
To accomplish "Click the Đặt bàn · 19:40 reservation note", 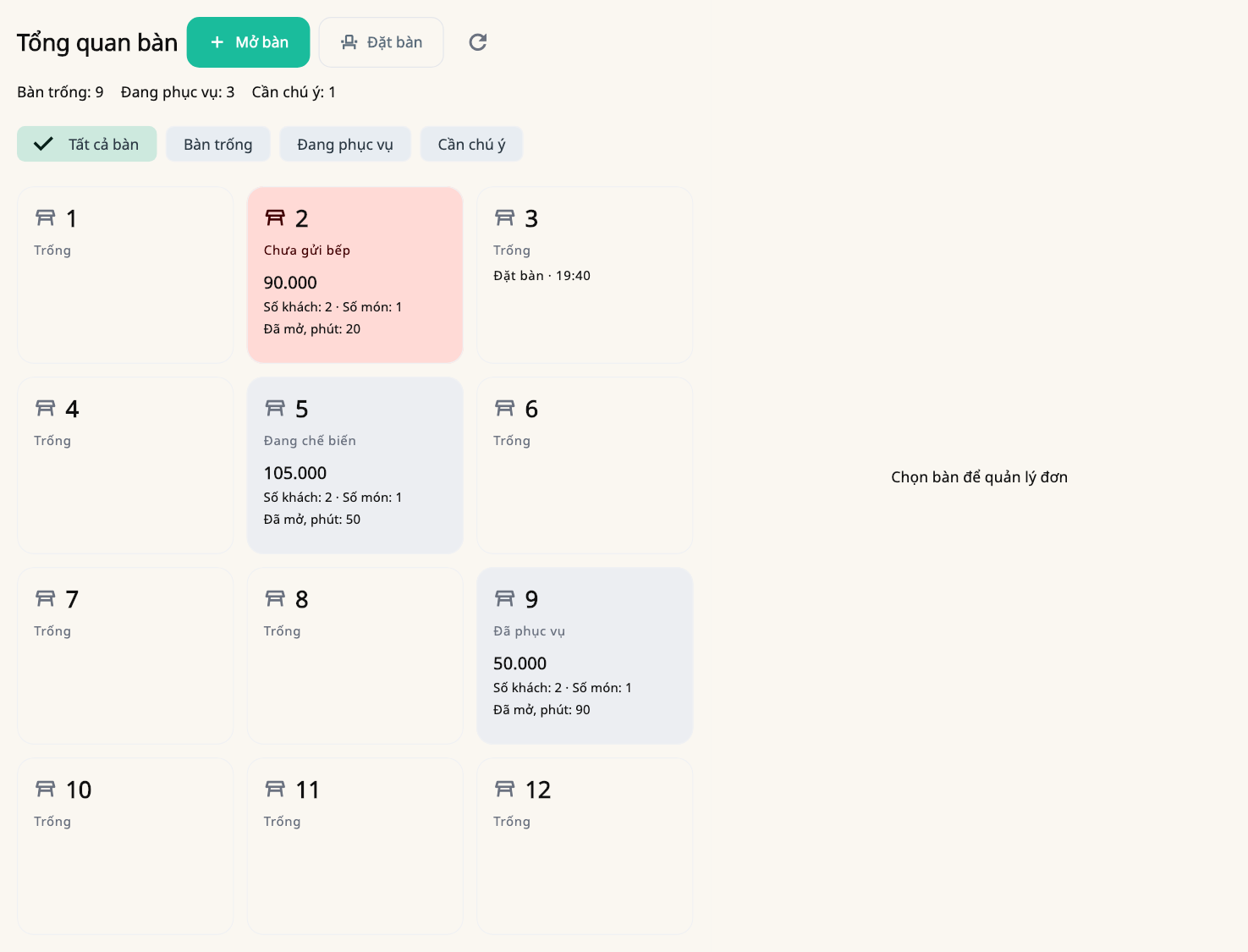I will [x=542, y=276].
